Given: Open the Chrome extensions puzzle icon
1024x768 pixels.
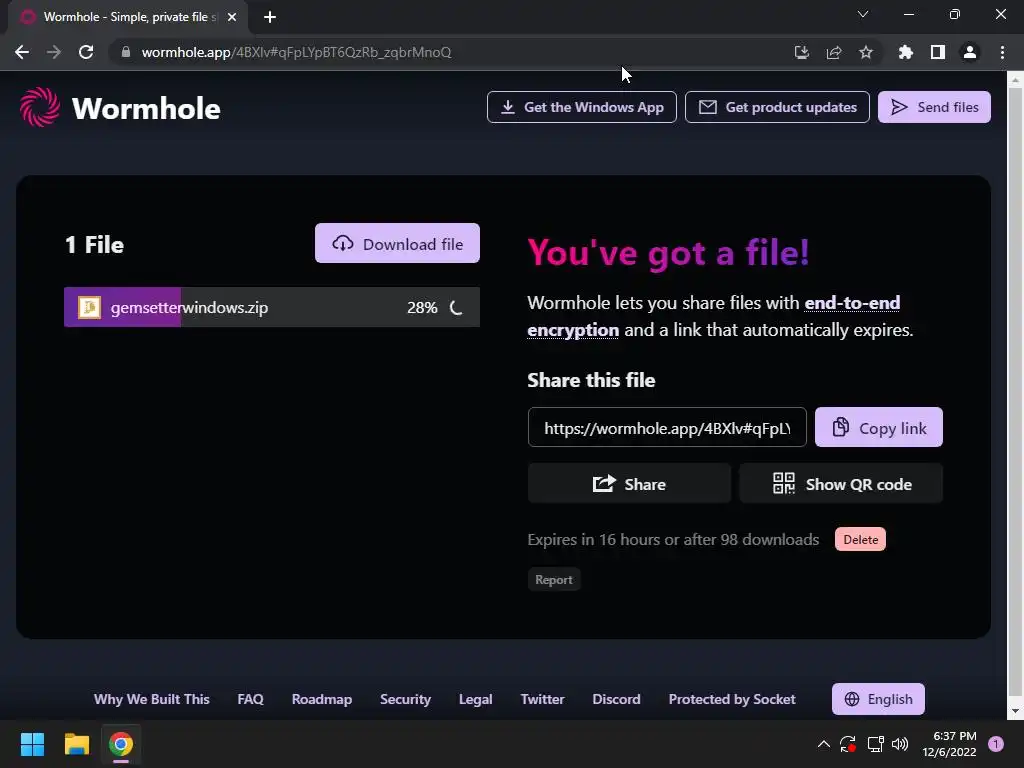Looking at the screenshot, I should 905,52.
